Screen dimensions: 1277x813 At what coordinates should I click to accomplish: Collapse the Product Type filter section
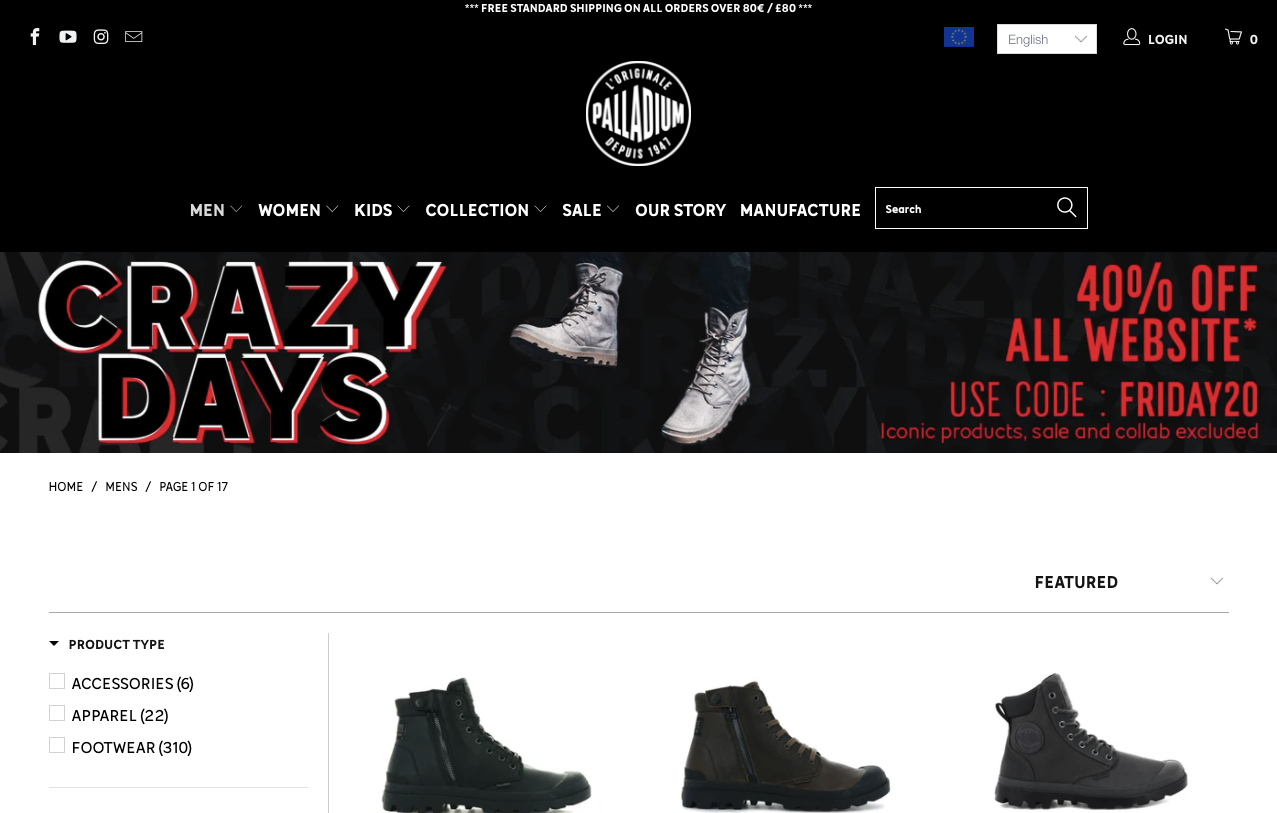pyautogui.click(x=107, y=645)
